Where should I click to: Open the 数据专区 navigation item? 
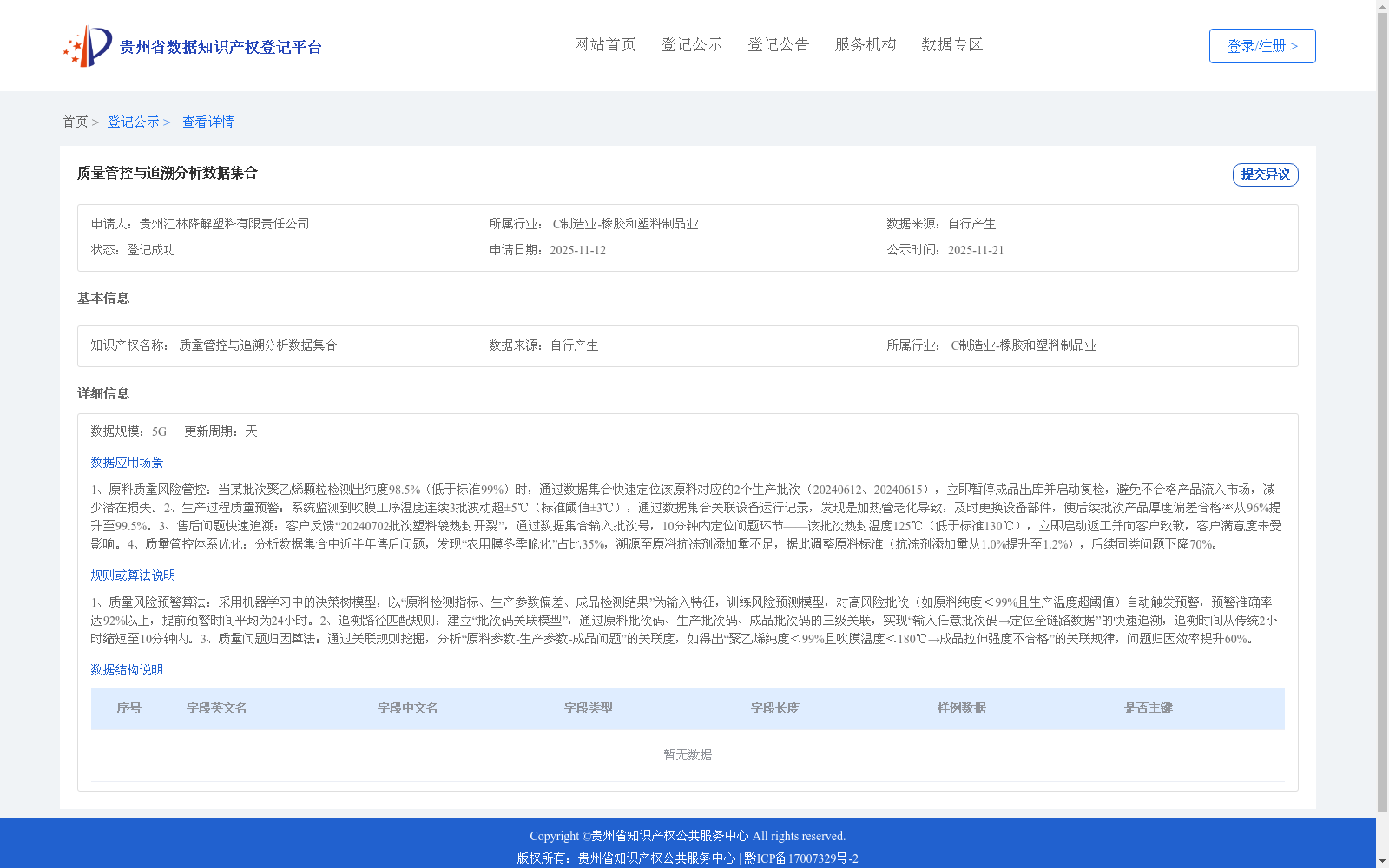coord(952,44)
